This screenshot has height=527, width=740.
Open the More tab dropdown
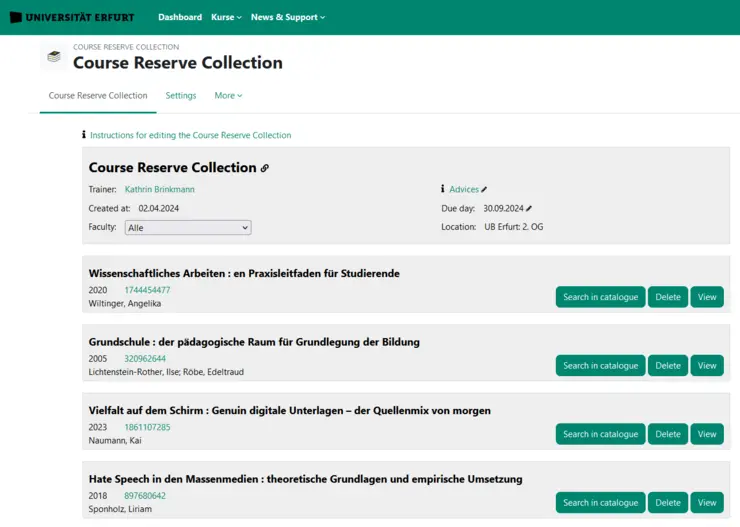coord(228,96)
